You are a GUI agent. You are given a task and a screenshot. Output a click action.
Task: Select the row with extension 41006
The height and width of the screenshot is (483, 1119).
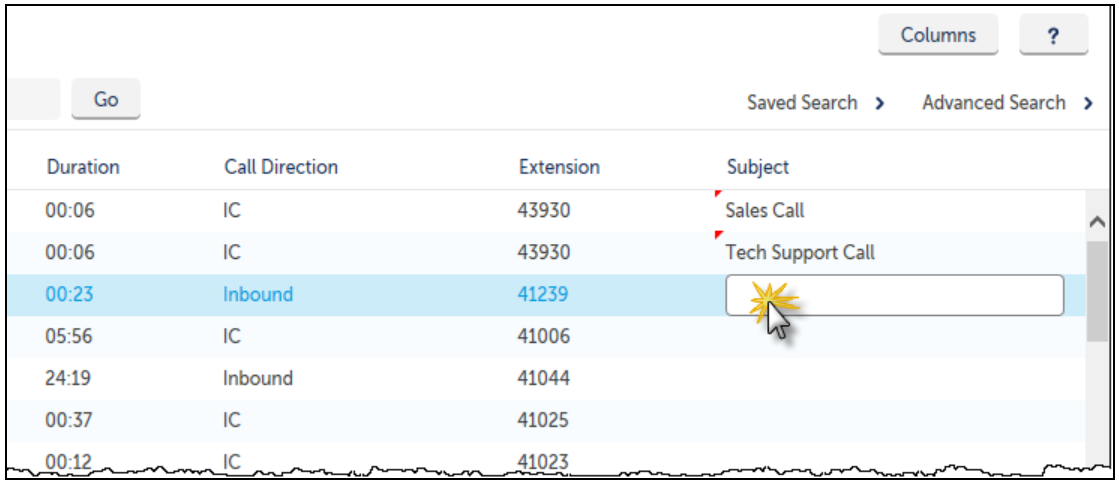point(546,336)
